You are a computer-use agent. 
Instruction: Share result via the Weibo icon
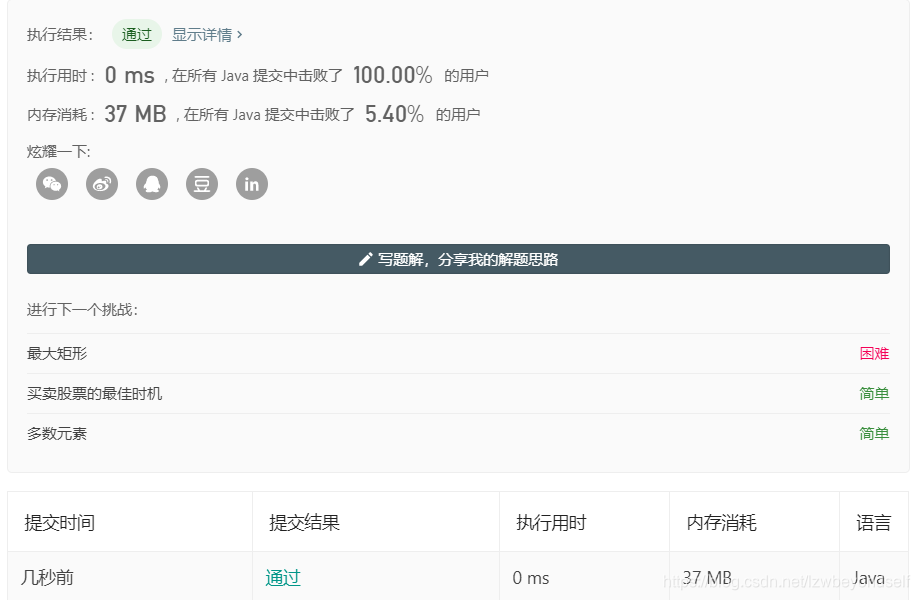[x=101, y=184]
